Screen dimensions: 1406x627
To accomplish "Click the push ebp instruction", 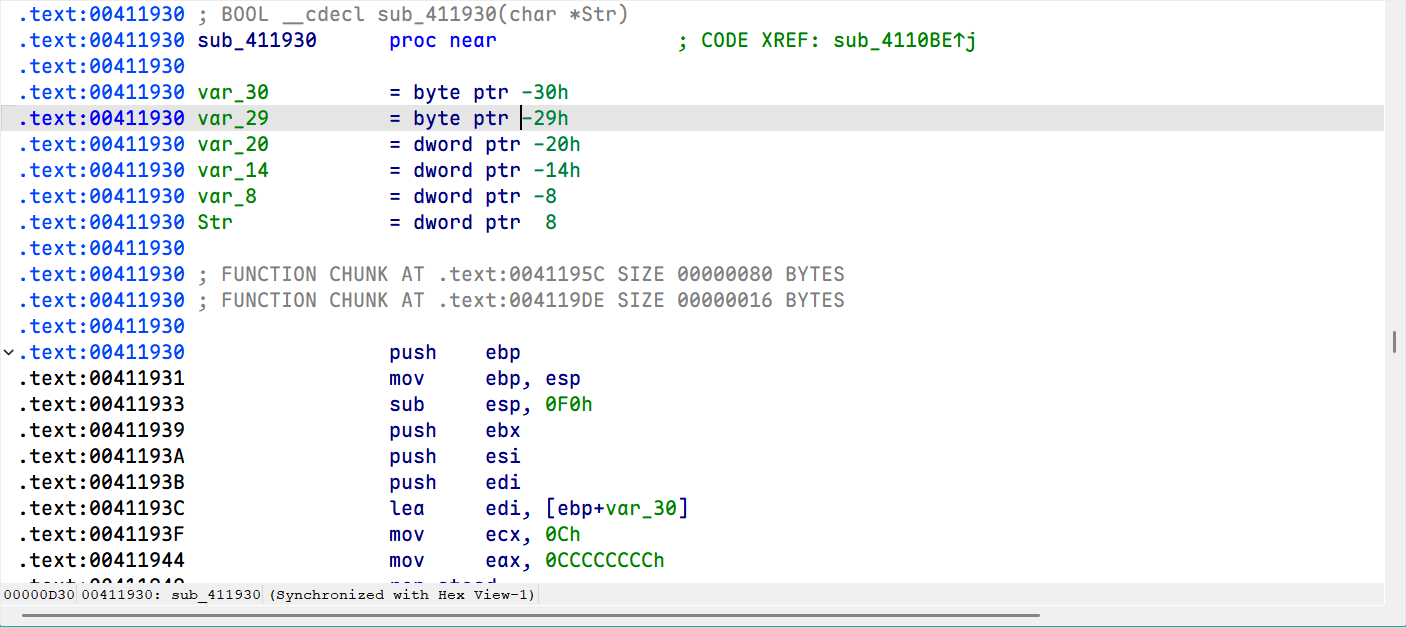I will pyautogui.click(x=455, y=352).
